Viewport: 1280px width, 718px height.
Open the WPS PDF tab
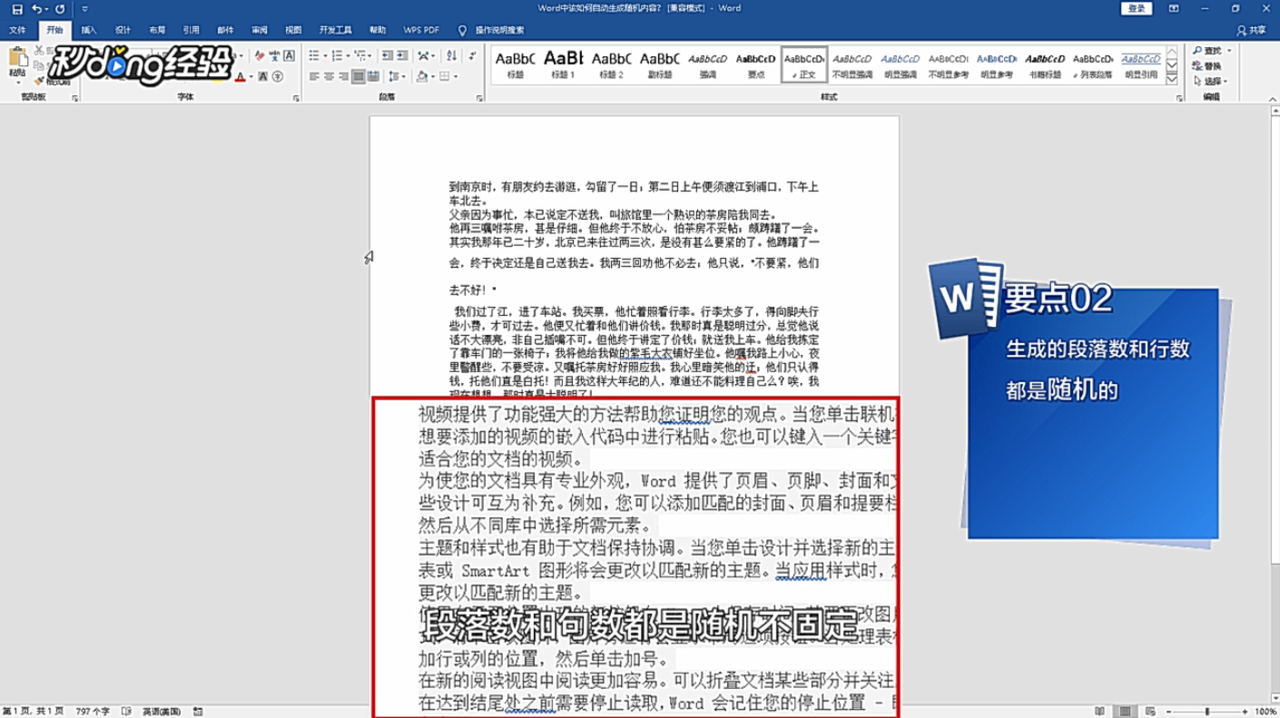click(x=421, y=30)
